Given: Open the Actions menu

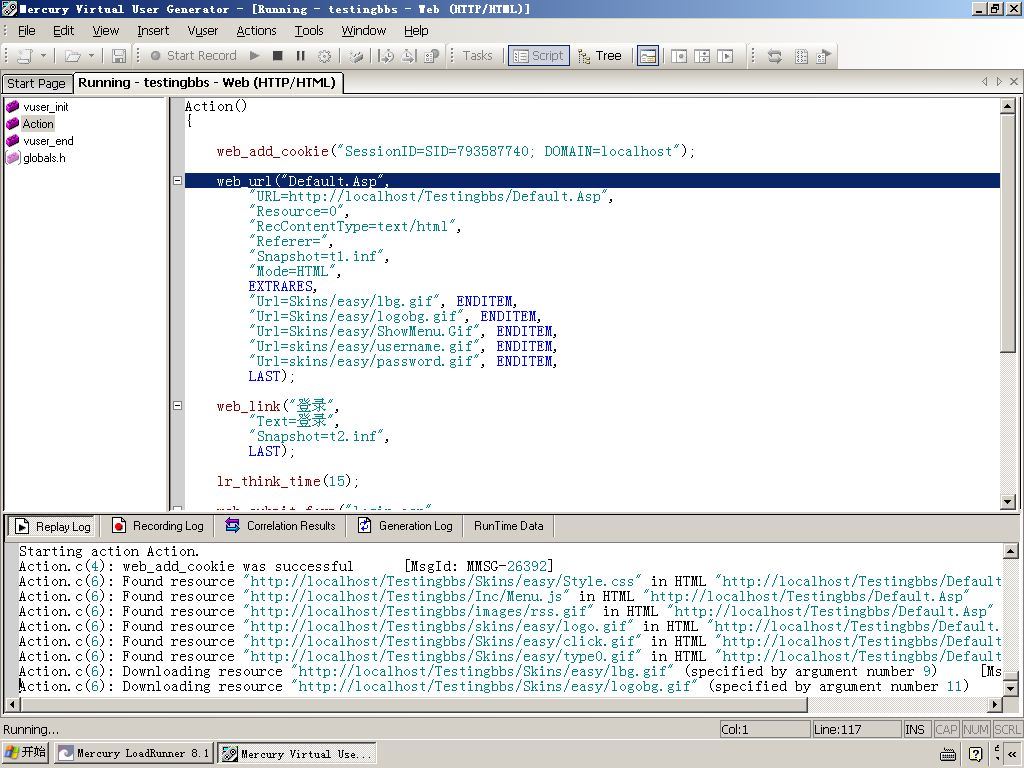Looking at the screenshot, I should pyautogui.click(x=256, y=31).
